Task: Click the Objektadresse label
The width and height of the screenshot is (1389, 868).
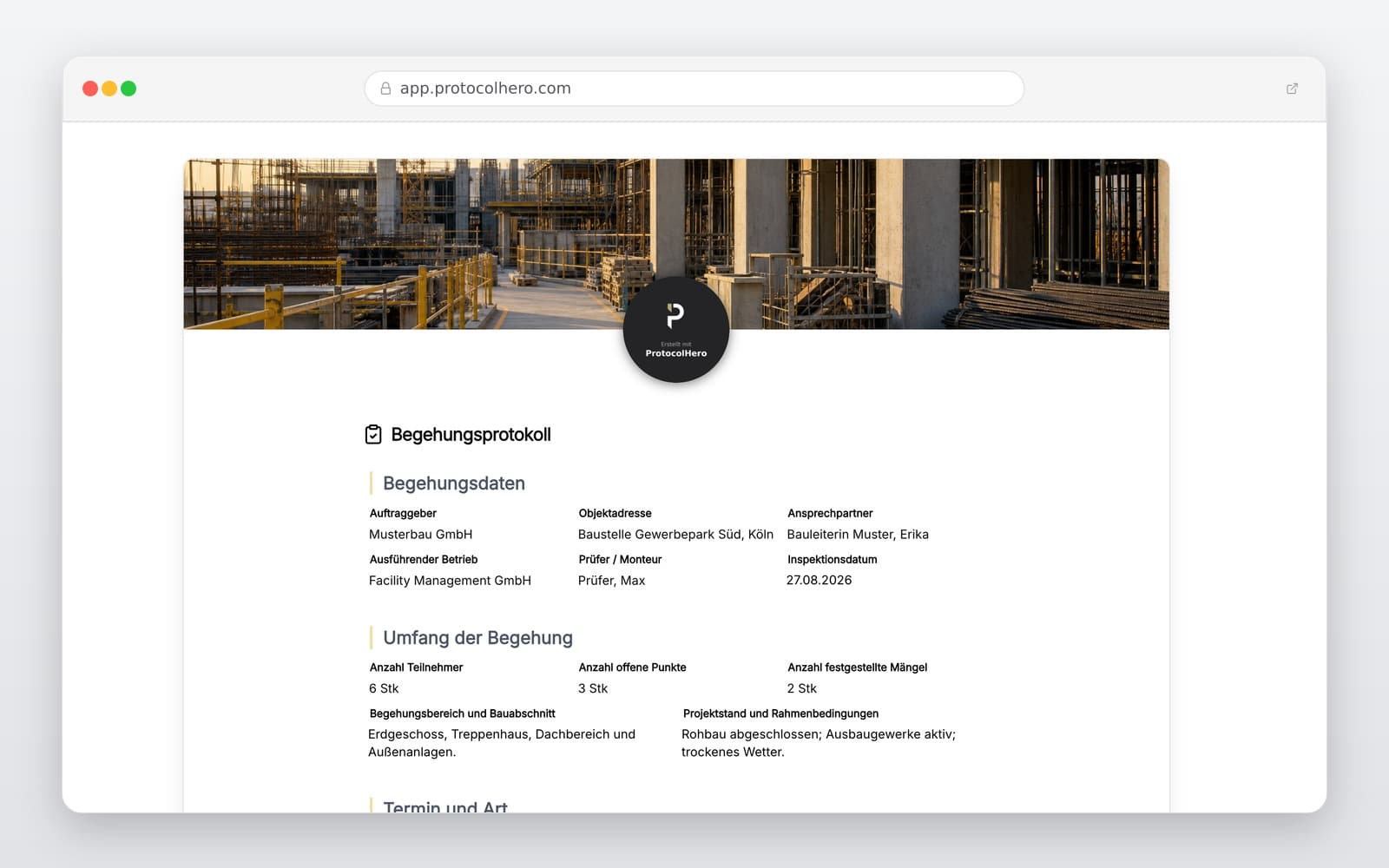Action: click(615, 513)
